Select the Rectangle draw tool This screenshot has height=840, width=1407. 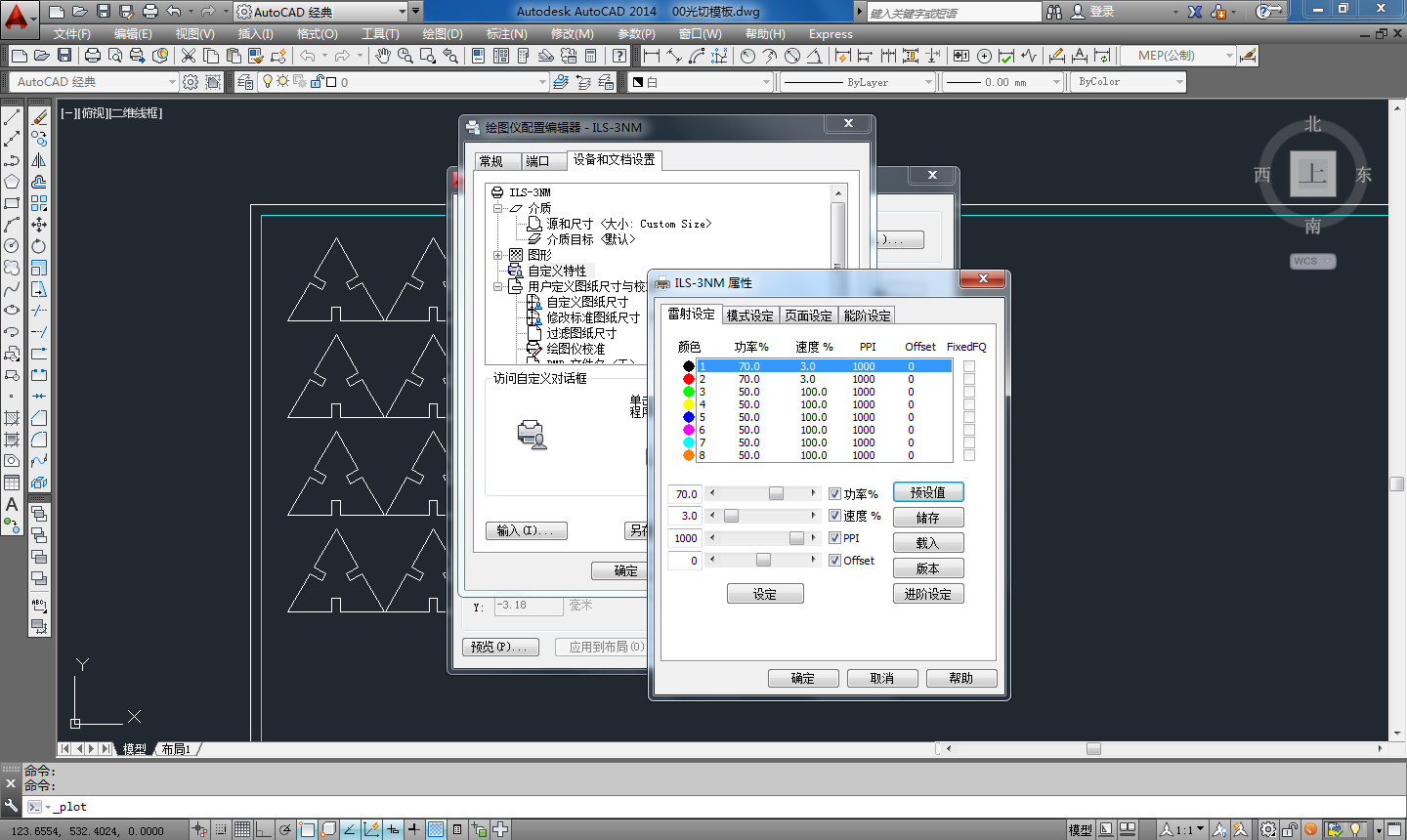point(12,203)
